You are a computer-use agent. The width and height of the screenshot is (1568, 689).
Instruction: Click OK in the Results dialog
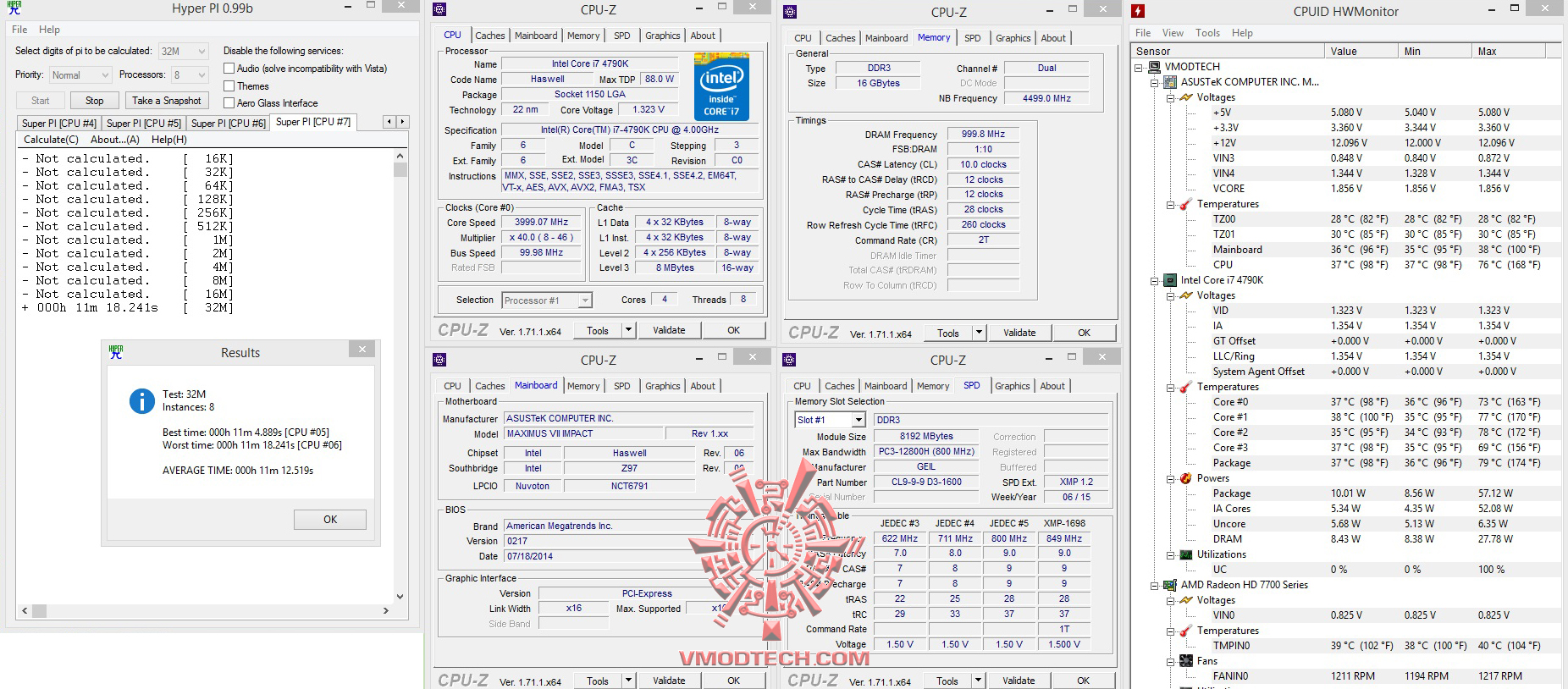pos(330,520)
